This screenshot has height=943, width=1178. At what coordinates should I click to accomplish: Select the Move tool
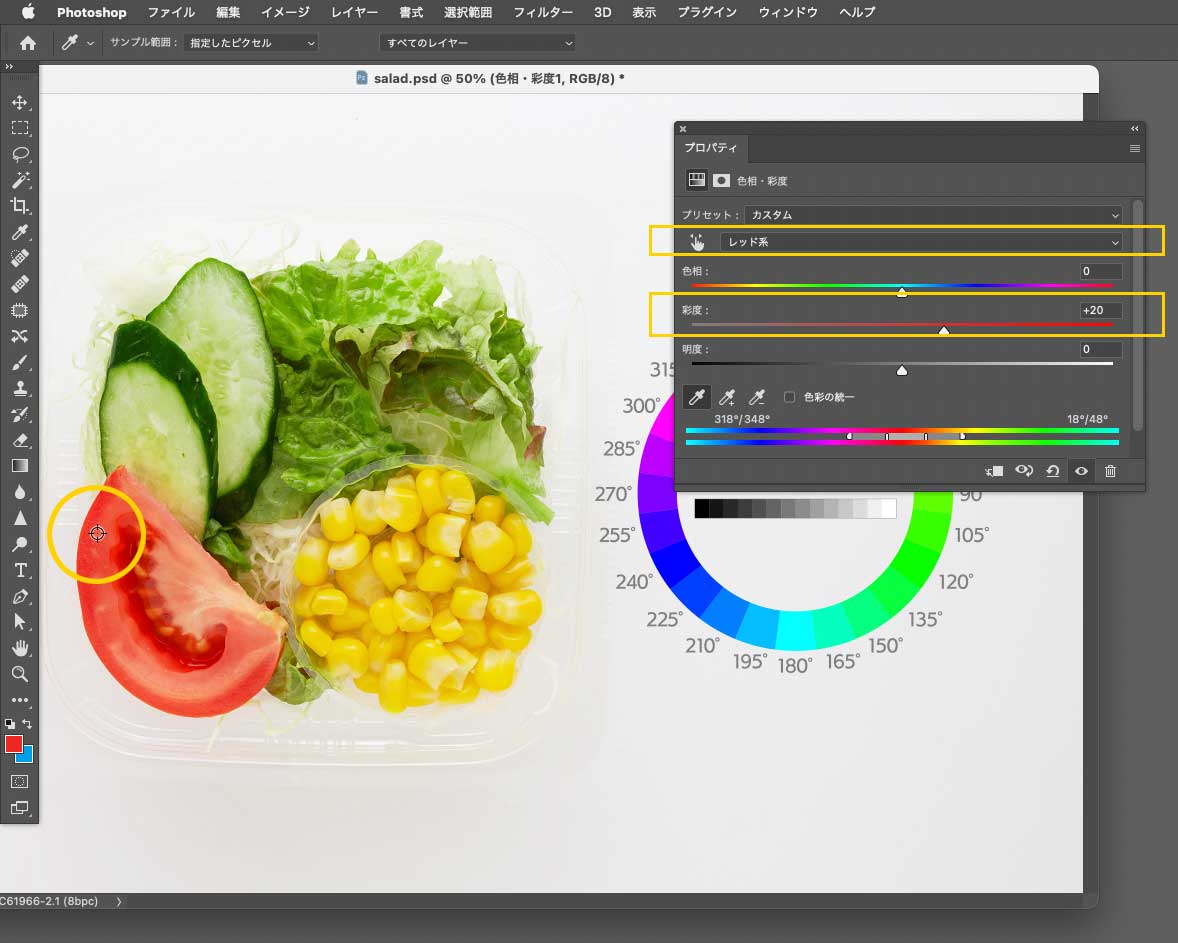pyautogui.click(x=20, y=102)
